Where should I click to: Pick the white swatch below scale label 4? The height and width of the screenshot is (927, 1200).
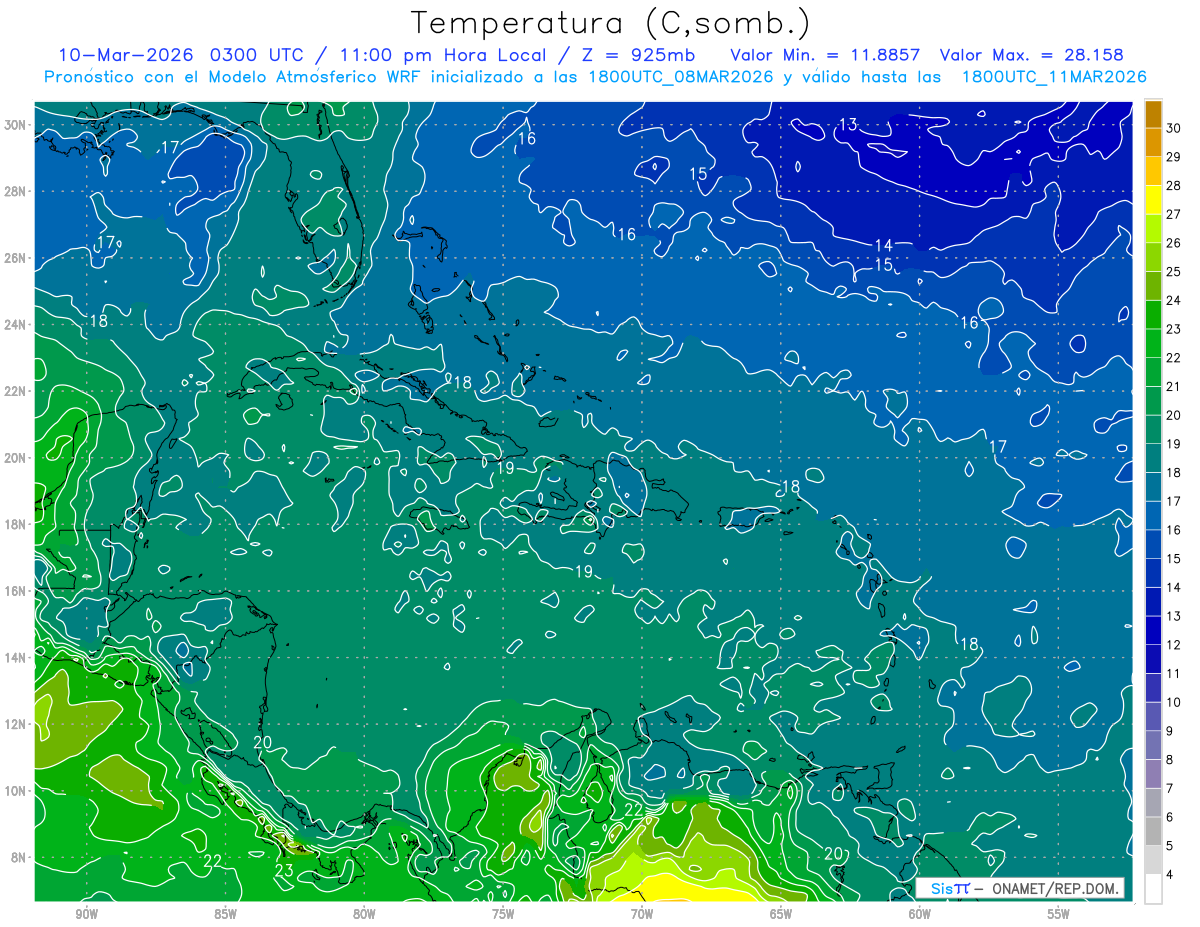[1153, 889]
